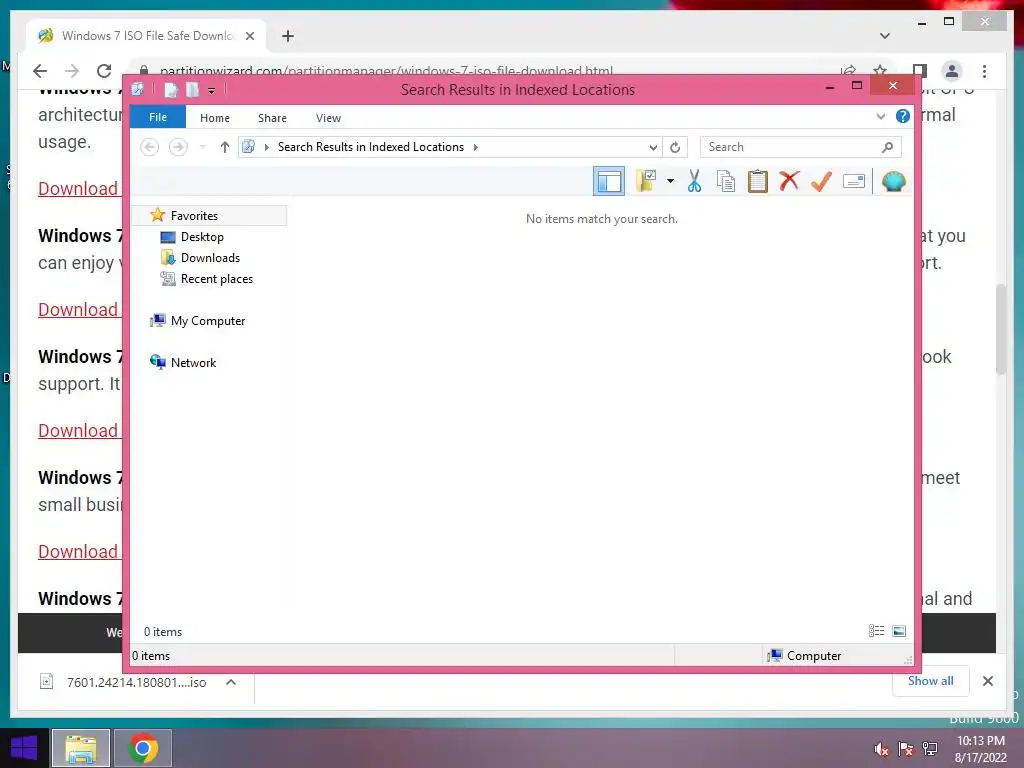Viewport: 1024px width, 768px height.
Task: Open Chrome tab search chevron
Action: coord(885,36)
